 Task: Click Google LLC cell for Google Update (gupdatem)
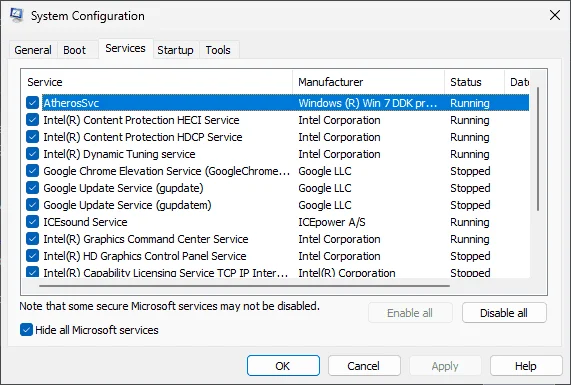pos(325,205)
